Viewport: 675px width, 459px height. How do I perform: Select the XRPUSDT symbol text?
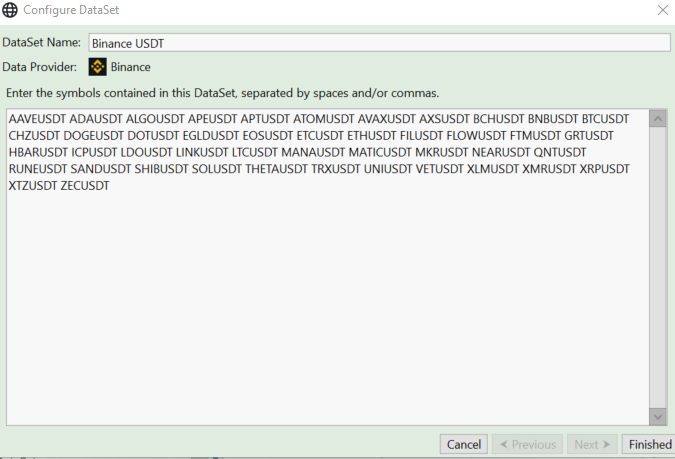pyautogui.click(x=605, y=169)
